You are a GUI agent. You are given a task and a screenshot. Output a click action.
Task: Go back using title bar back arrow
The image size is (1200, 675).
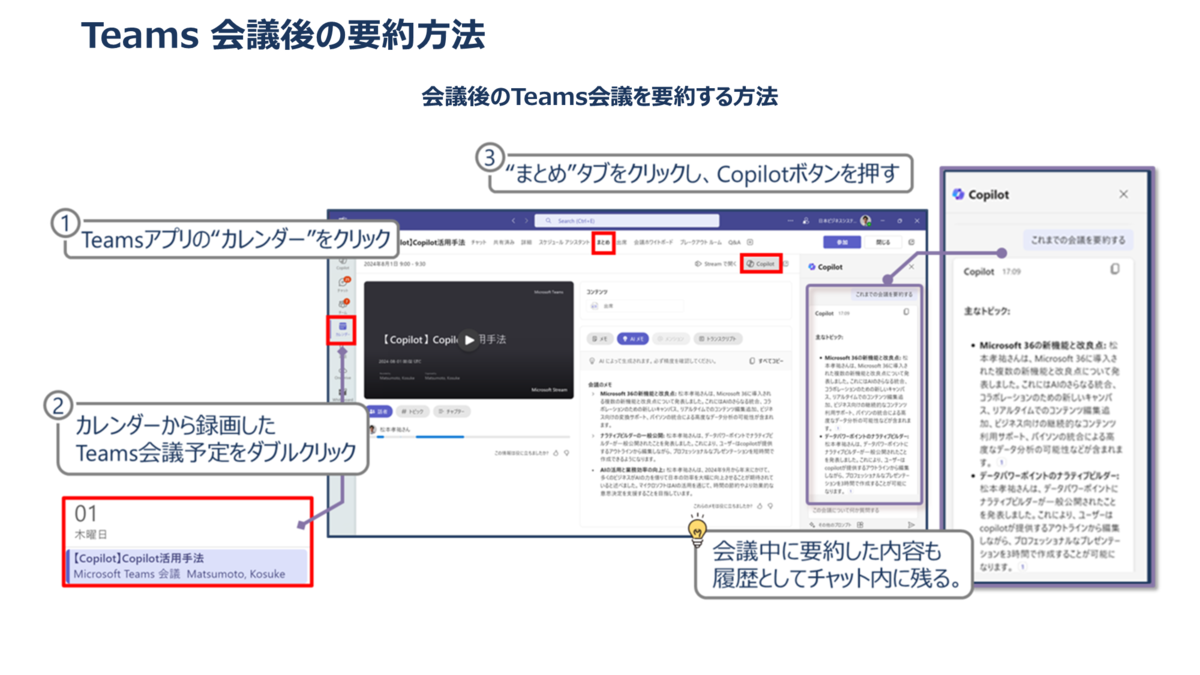point(513,220)
